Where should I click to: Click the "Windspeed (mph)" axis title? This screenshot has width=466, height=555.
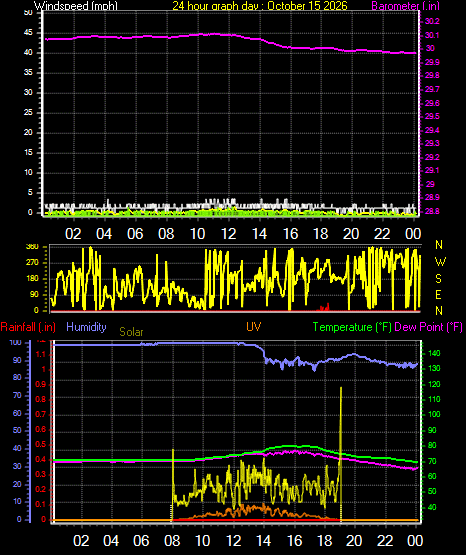(x=76, y=6)
